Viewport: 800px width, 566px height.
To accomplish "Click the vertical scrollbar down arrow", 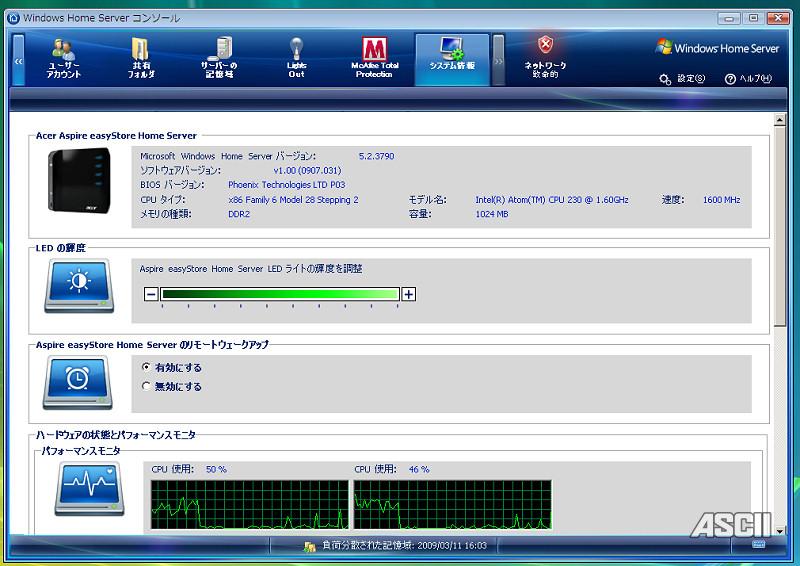I will click(x=780, y=527).
